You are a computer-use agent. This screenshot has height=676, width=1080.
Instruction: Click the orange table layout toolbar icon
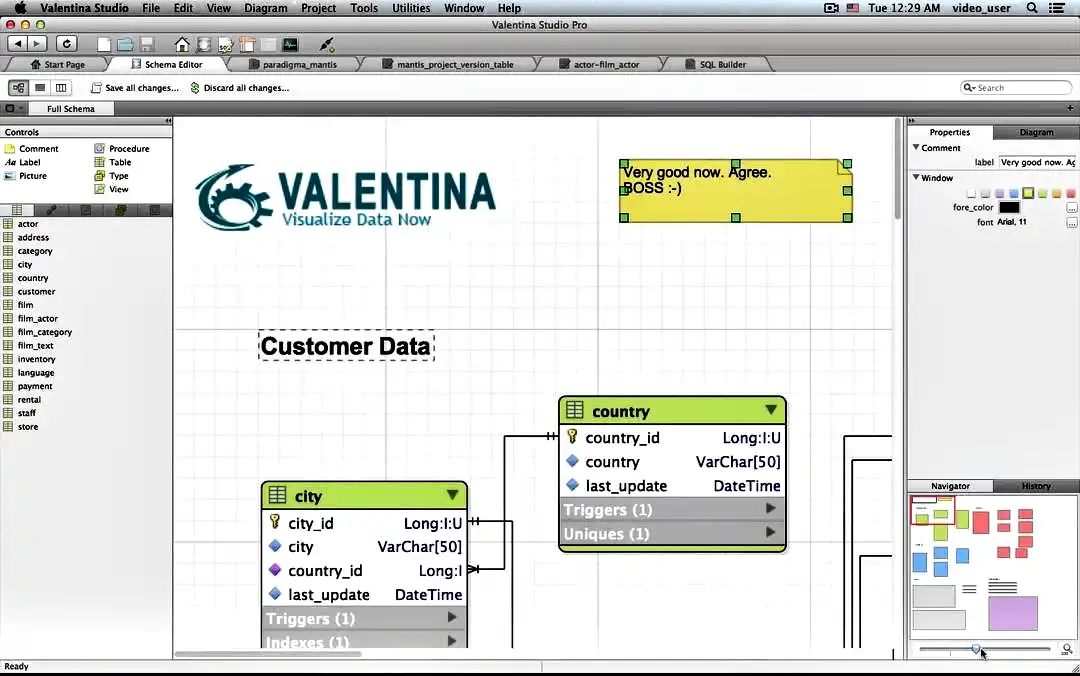tap(247, 44)
